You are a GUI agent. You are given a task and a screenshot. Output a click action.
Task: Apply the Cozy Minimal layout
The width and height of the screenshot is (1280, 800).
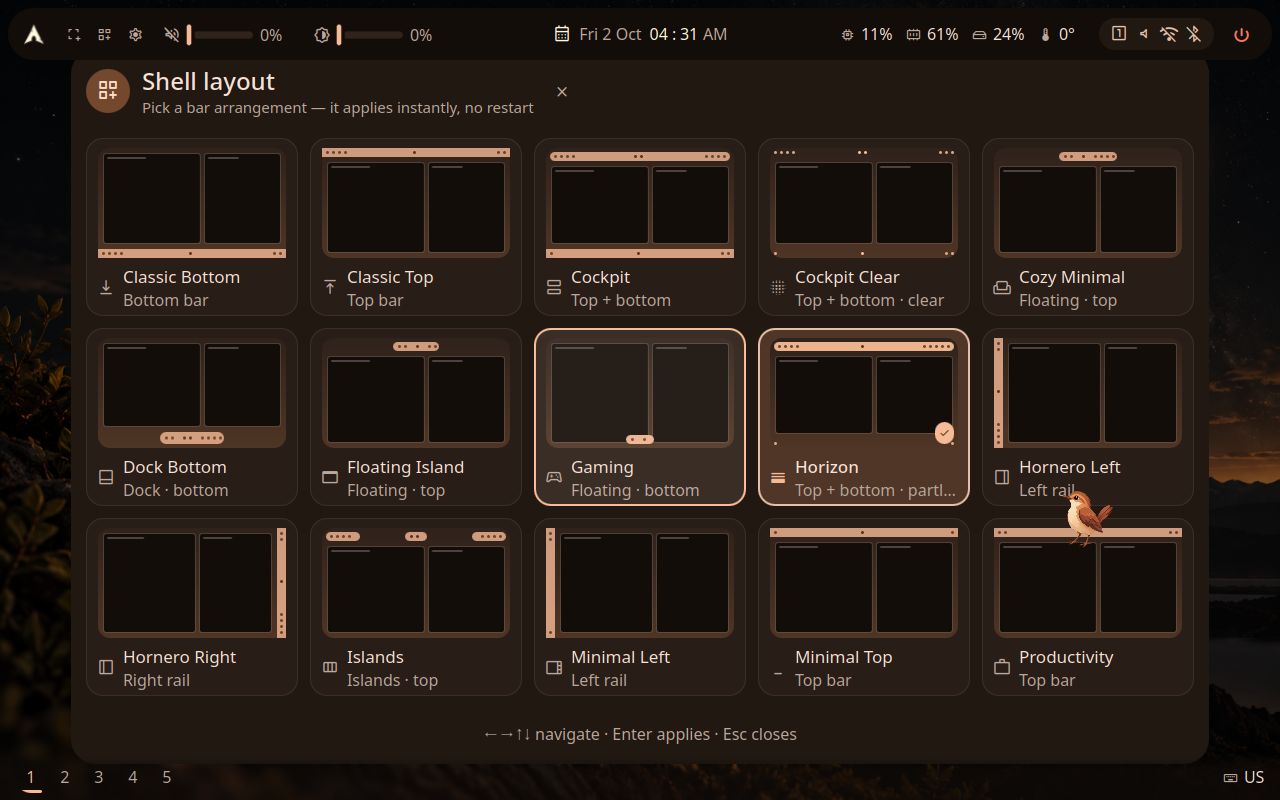(1088, 227)
